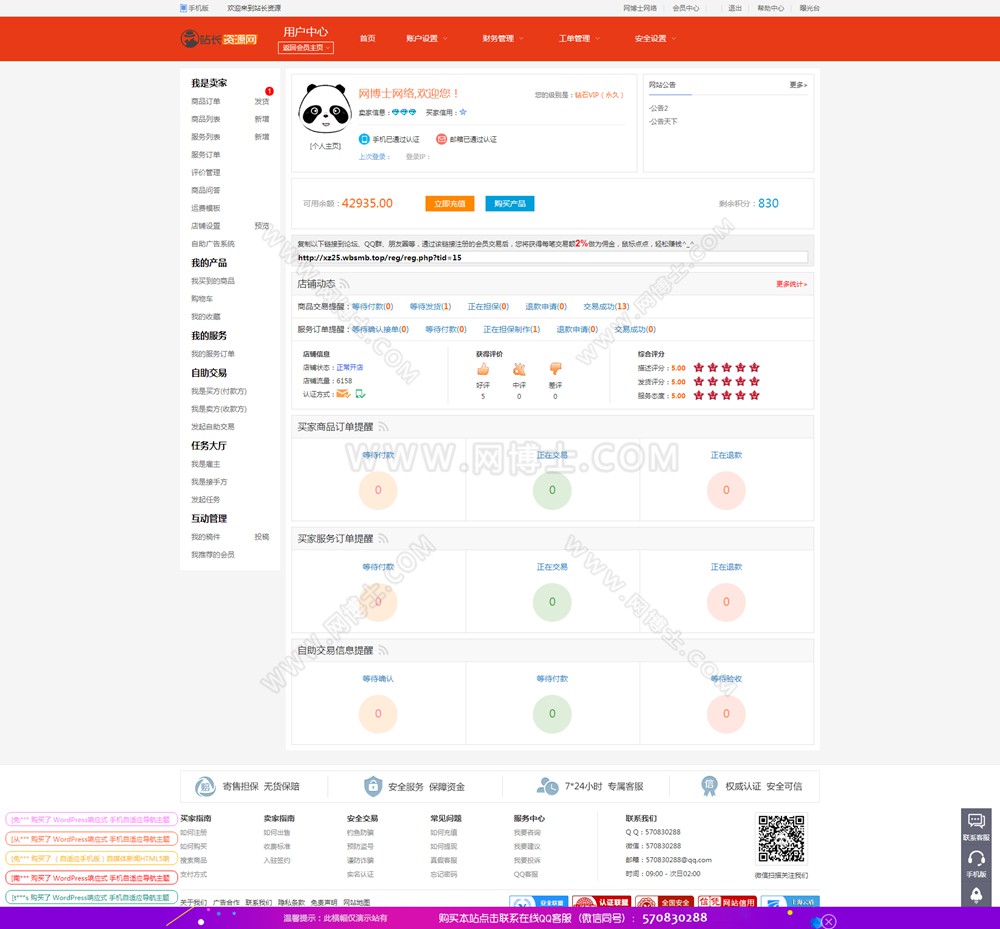
Task: Close the purple bottom banner
Action: (828, 921)
